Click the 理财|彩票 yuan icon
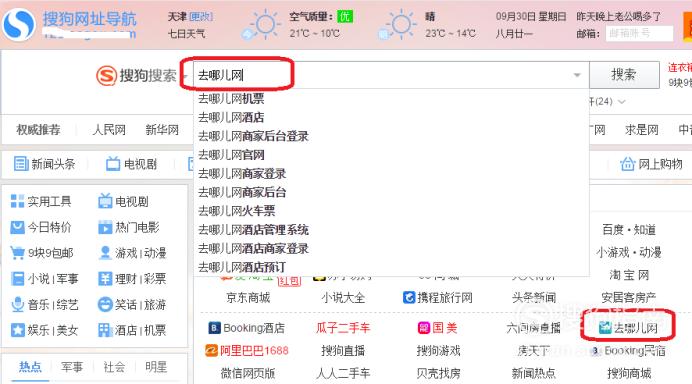Viewport: 692px width, 384px height. pyautogui.click(x=105, y=279)
